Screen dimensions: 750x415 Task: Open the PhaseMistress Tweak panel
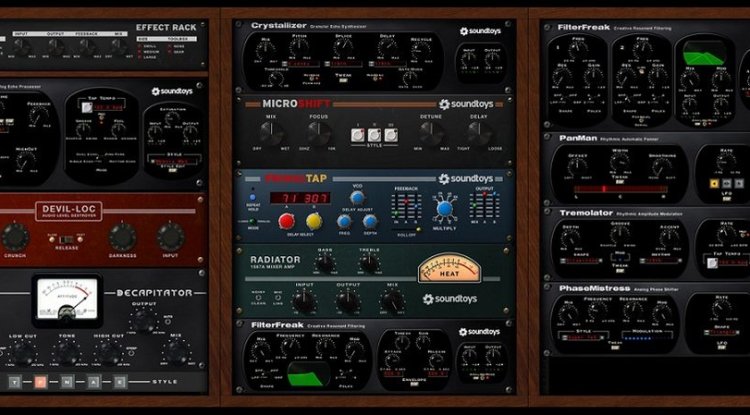pos(615,347)
